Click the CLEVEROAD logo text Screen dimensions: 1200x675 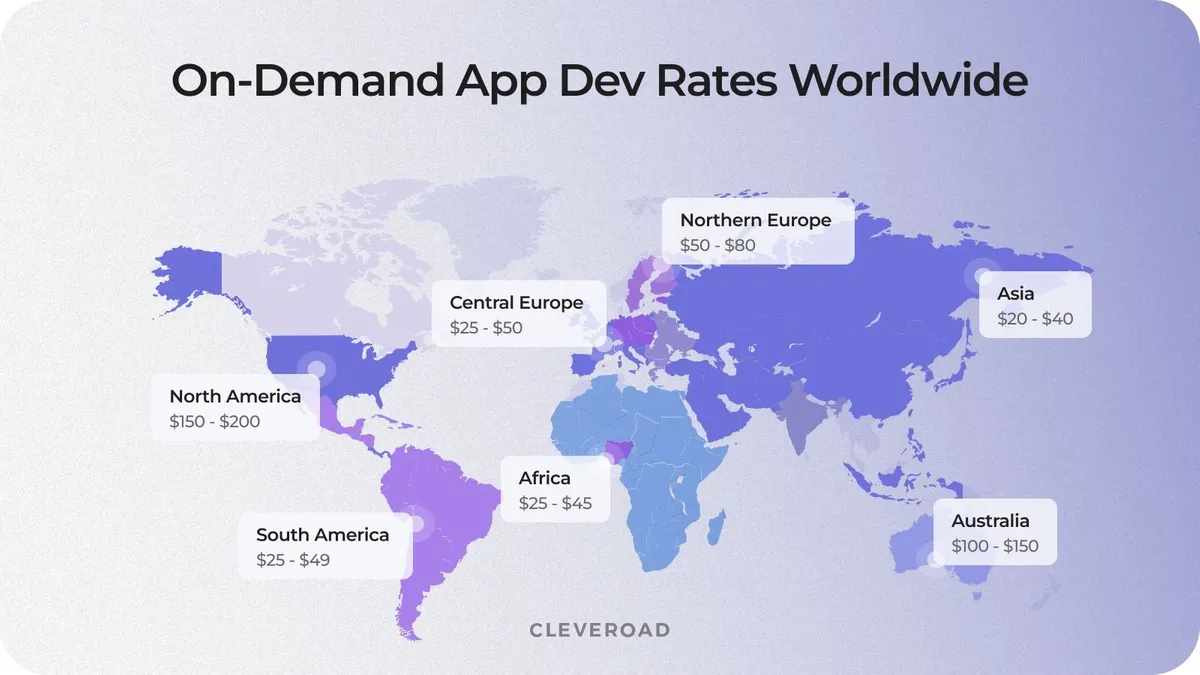pos(599,630)
